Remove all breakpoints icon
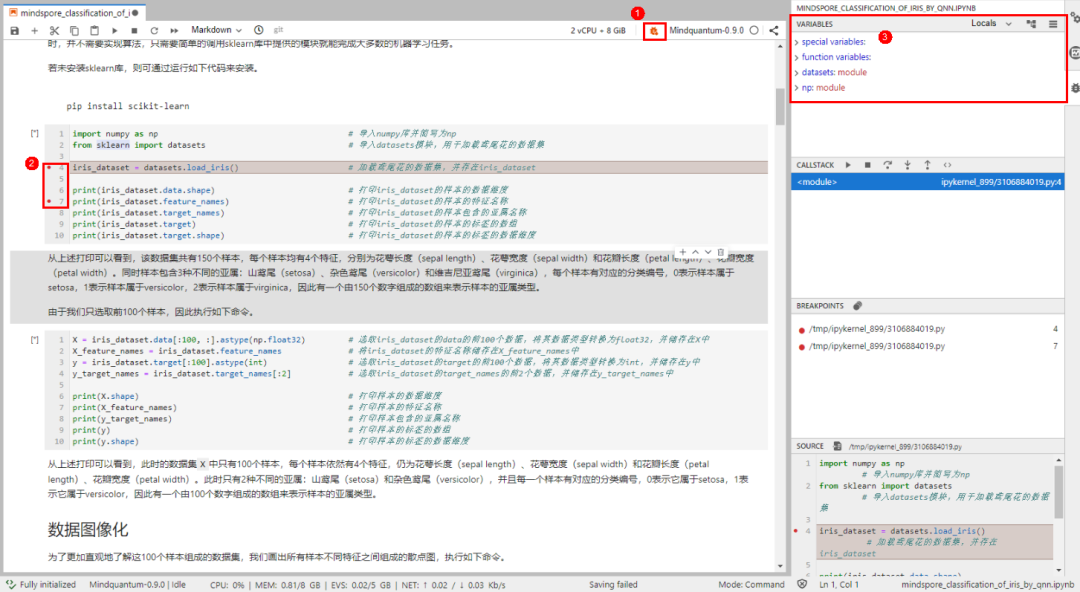The height and width of the screenshot is (592, 1080). [x=857, y=305]
